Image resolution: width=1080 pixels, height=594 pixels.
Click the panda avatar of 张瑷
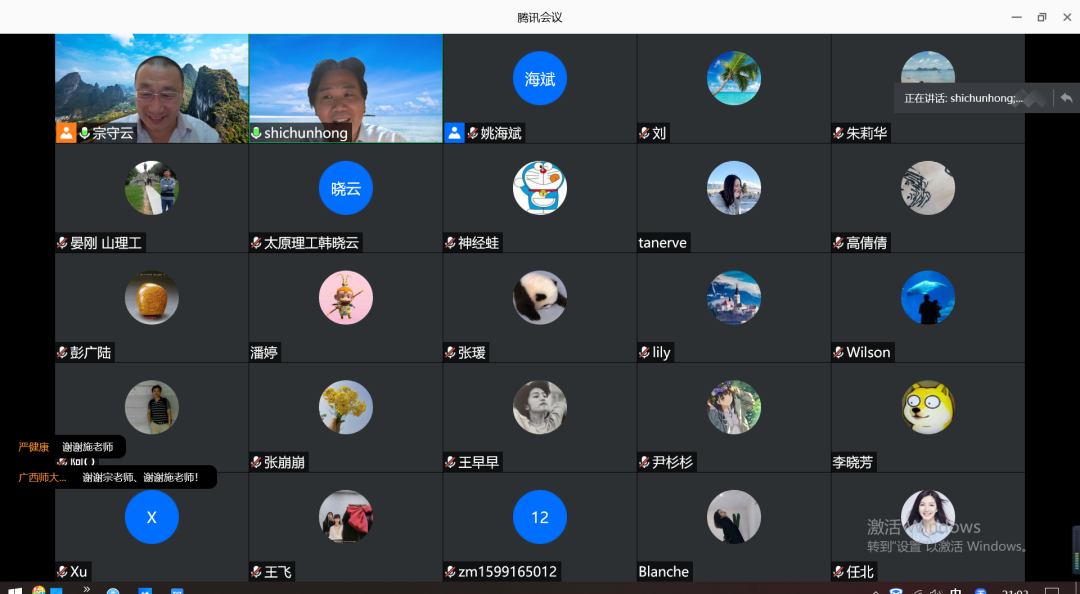(540, 298)
